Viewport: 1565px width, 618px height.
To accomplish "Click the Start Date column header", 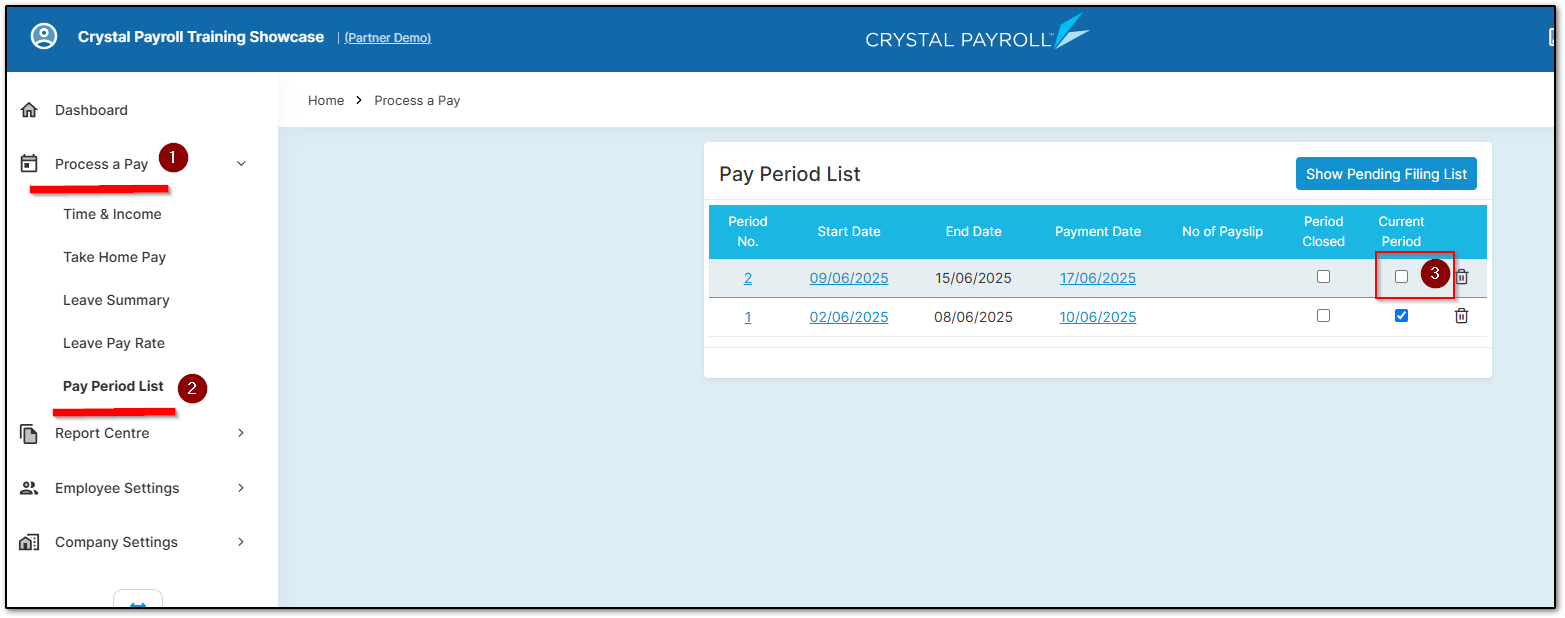I will (x=849, y=231).
